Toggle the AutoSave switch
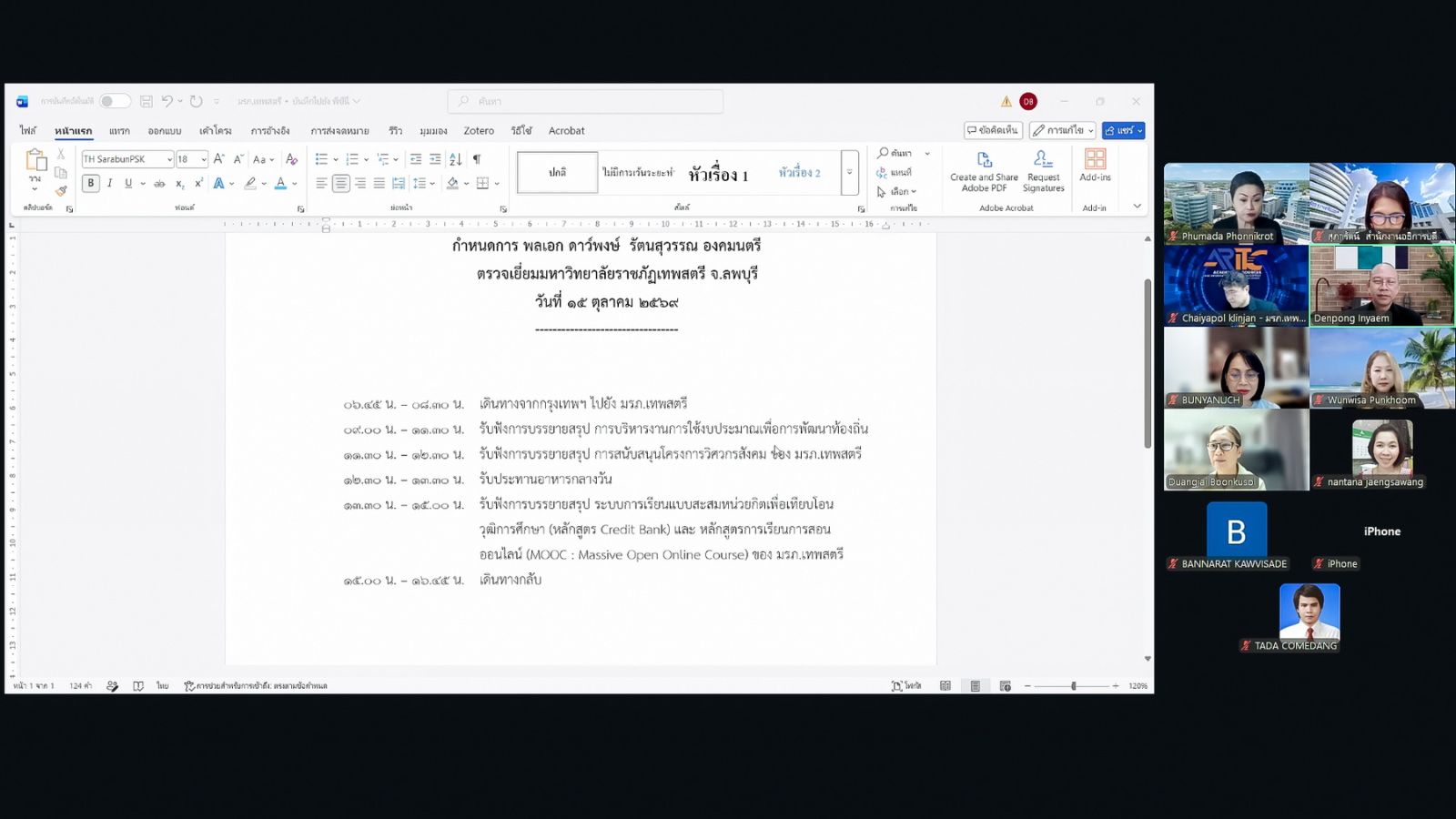 115,101
